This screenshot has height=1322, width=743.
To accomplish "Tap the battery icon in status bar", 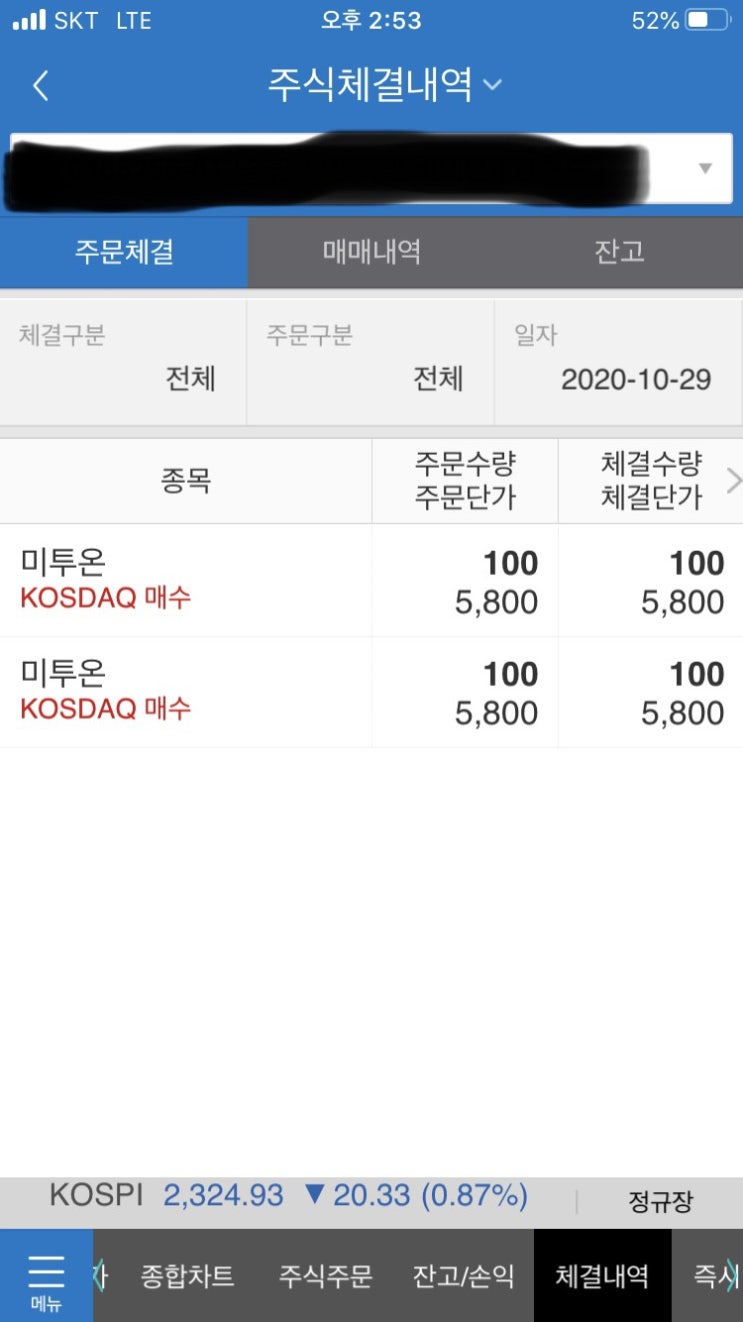I will click(710, 20).
